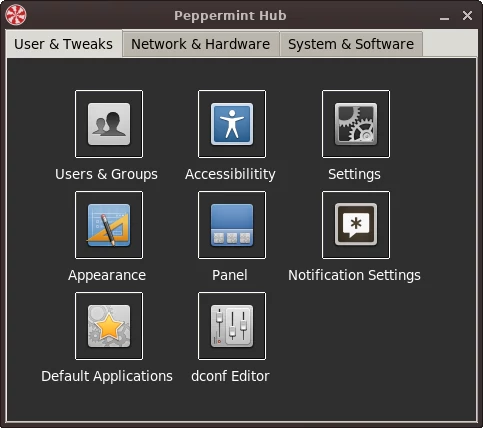Close the Peppermint Hub window
The image size is (483, 428).
(x=467, y=15)
